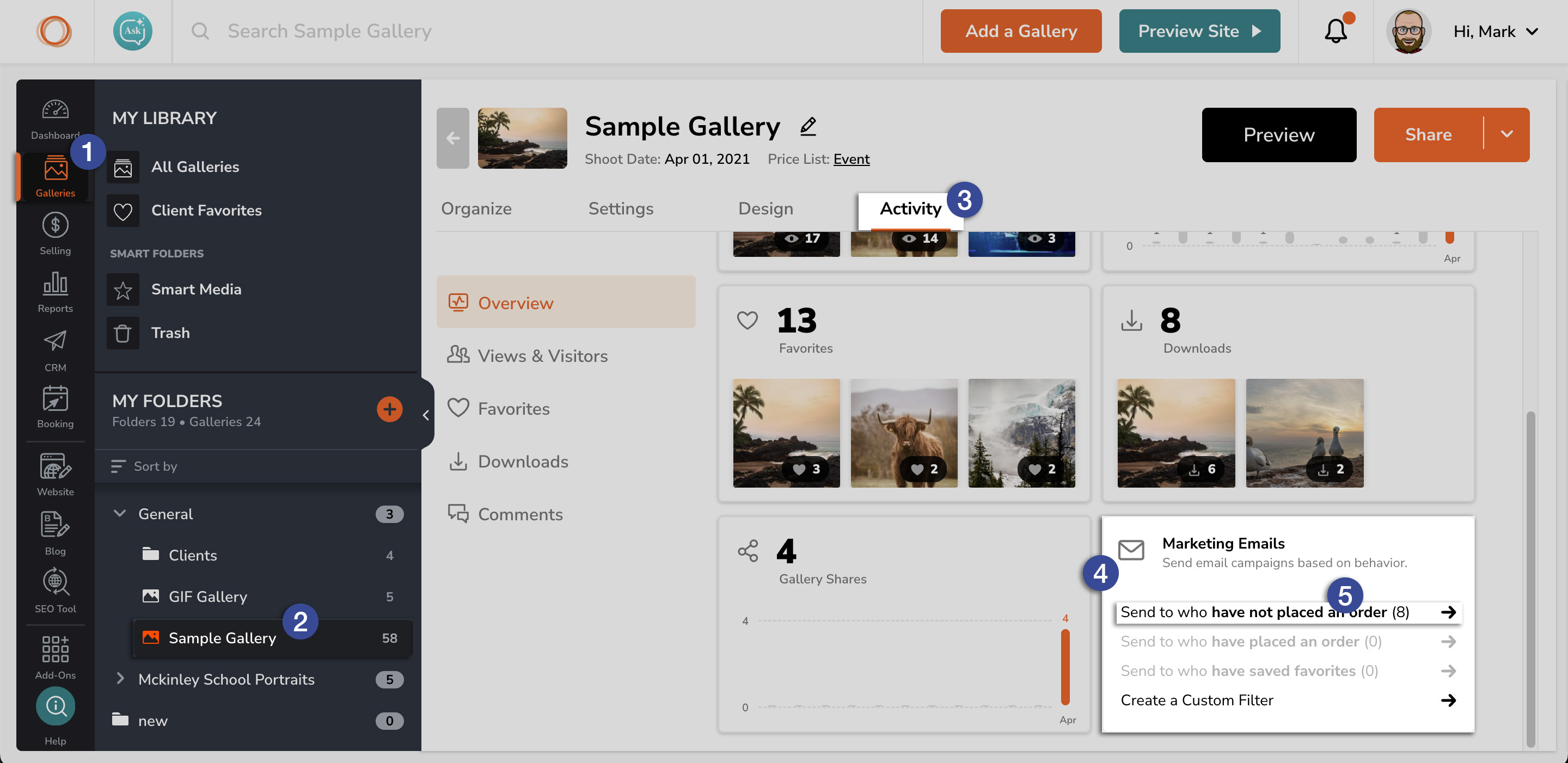
Task: Open the Event price list link
Action: click(x=851, y=159)
